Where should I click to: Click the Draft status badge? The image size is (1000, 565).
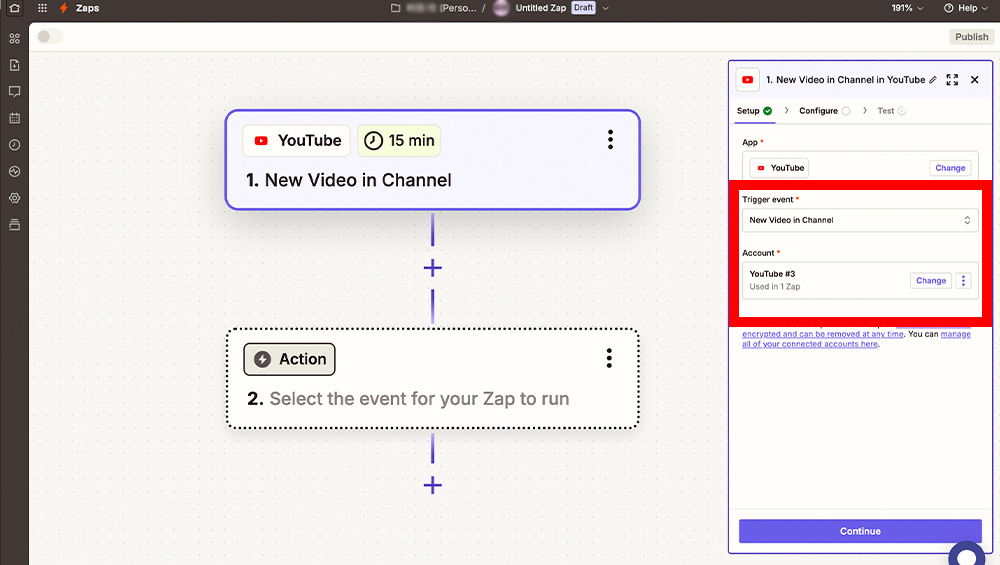pos(583,8)
